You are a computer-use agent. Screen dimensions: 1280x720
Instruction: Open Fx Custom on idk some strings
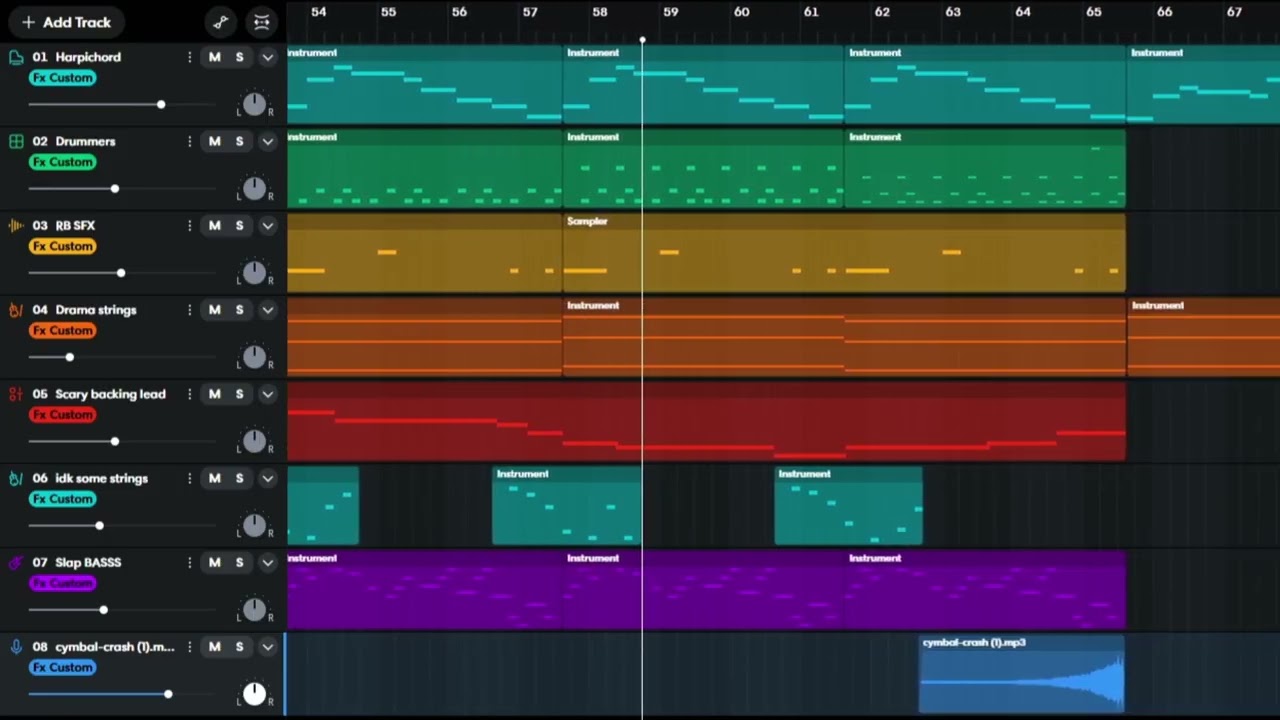click(x=63, y=499)
